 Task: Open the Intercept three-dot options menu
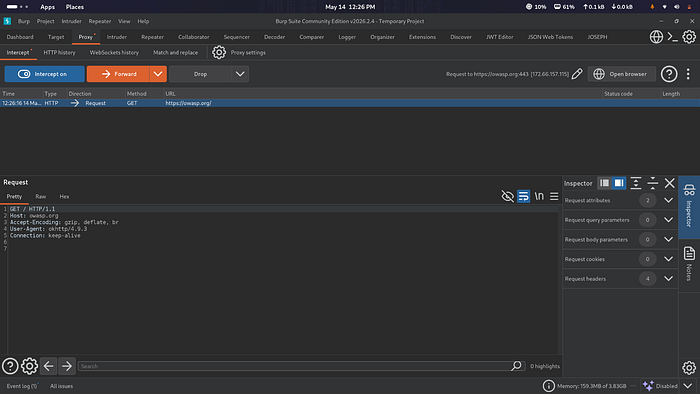click(688, 74)
